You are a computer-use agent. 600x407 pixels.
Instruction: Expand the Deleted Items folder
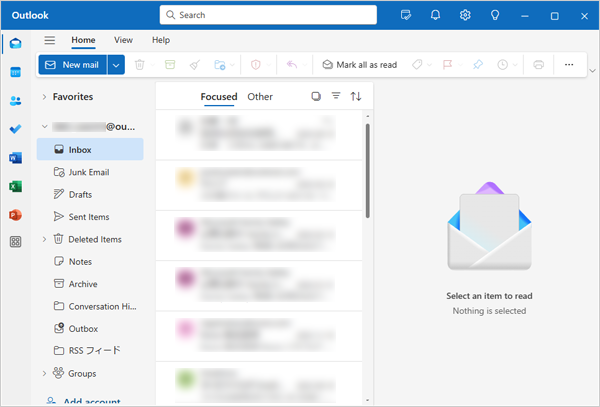point(44,239)
